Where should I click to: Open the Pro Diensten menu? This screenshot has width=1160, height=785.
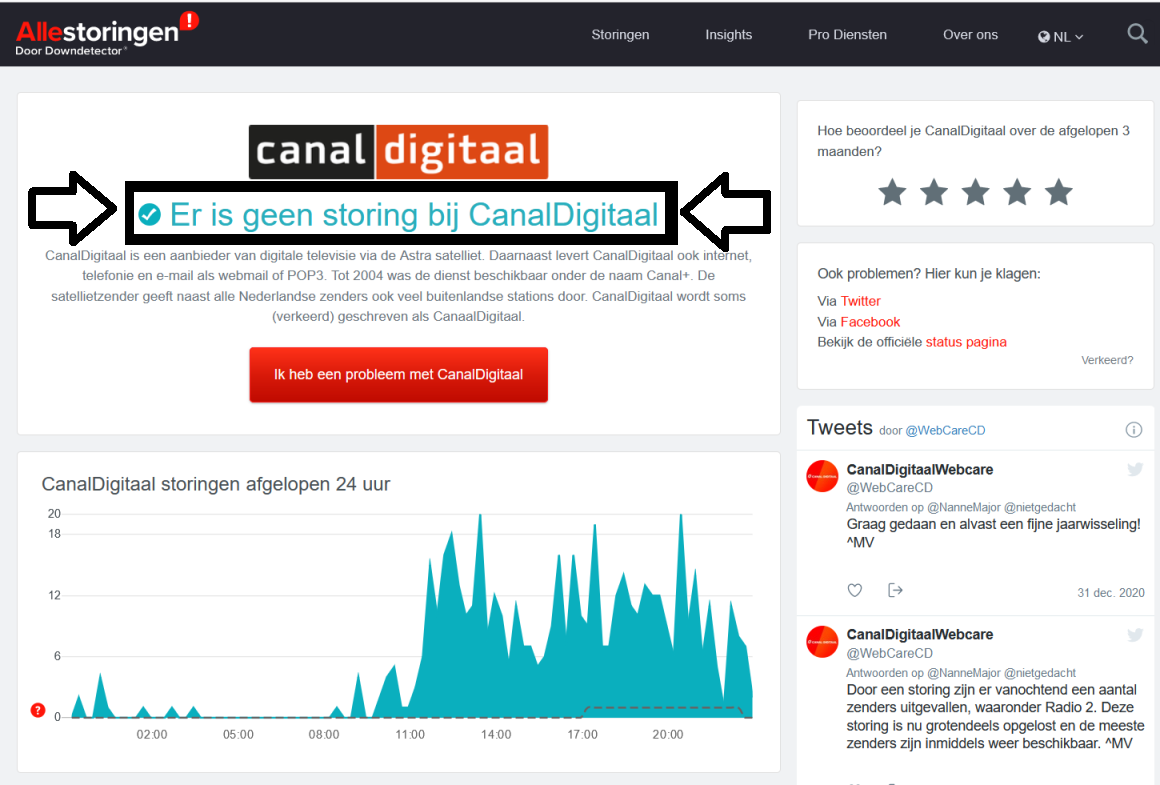847,35
